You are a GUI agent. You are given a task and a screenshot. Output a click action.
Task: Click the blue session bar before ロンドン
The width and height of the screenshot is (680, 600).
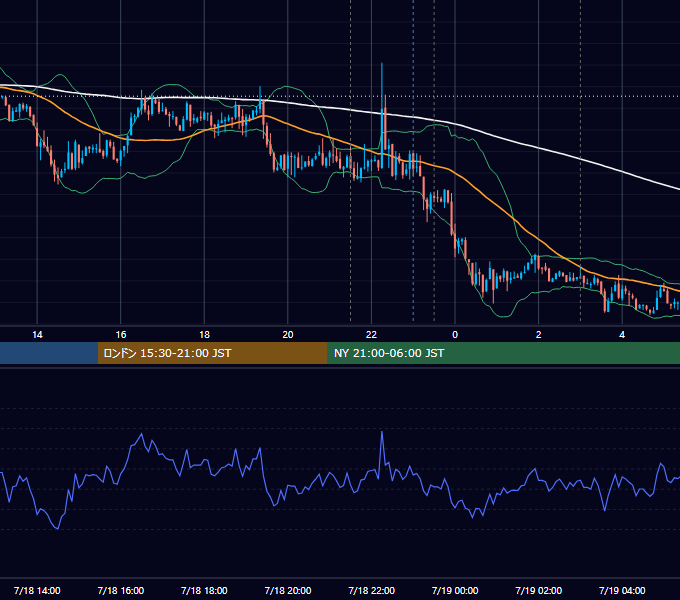(x=49, y=353)
